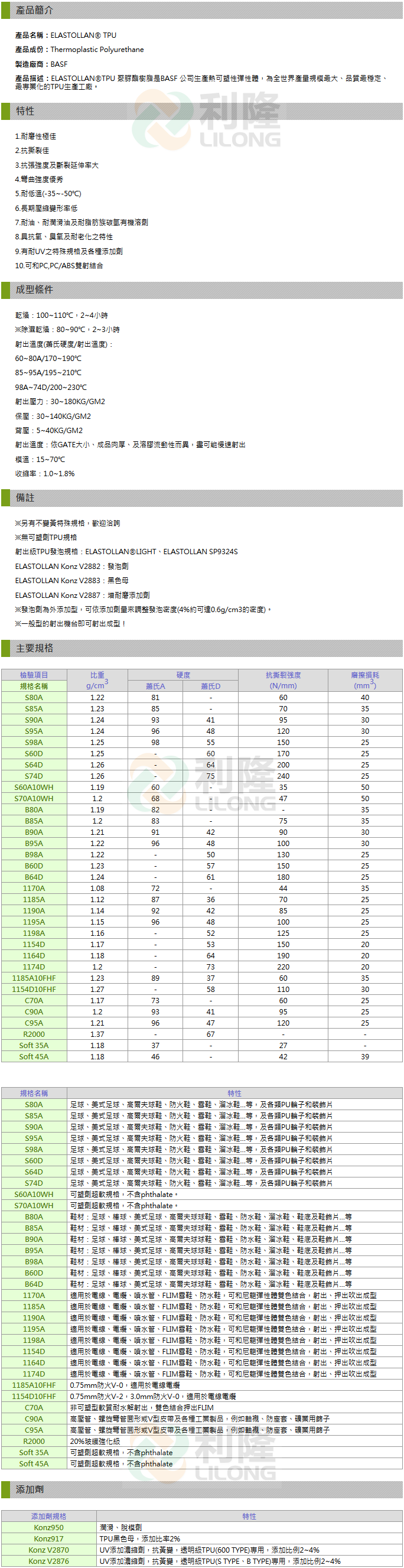404x1568 pixels.
Task: Select the 成型條件 section header
Action: pyautogui.click(x=35, y=289)
